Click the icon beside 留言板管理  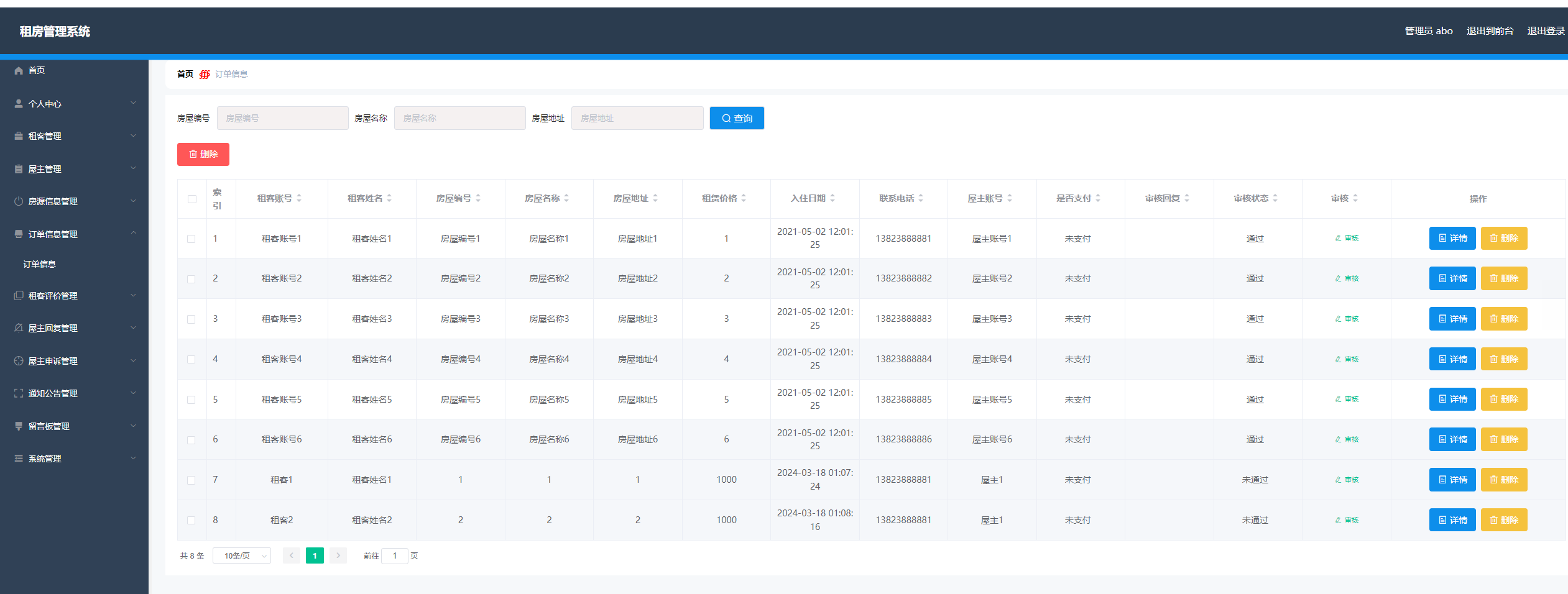(x=19, y=426)
